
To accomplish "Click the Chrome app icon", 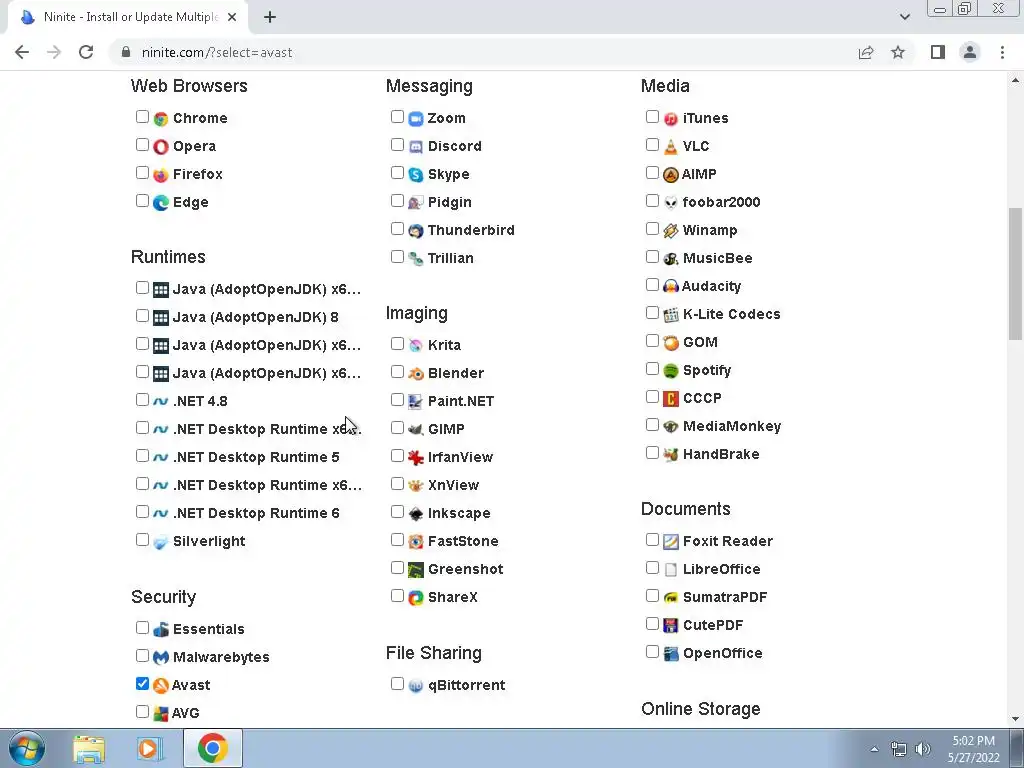I will click(161, 119).
